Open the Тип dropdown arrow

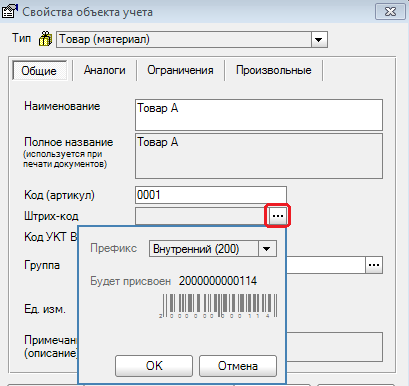(319, 40)
